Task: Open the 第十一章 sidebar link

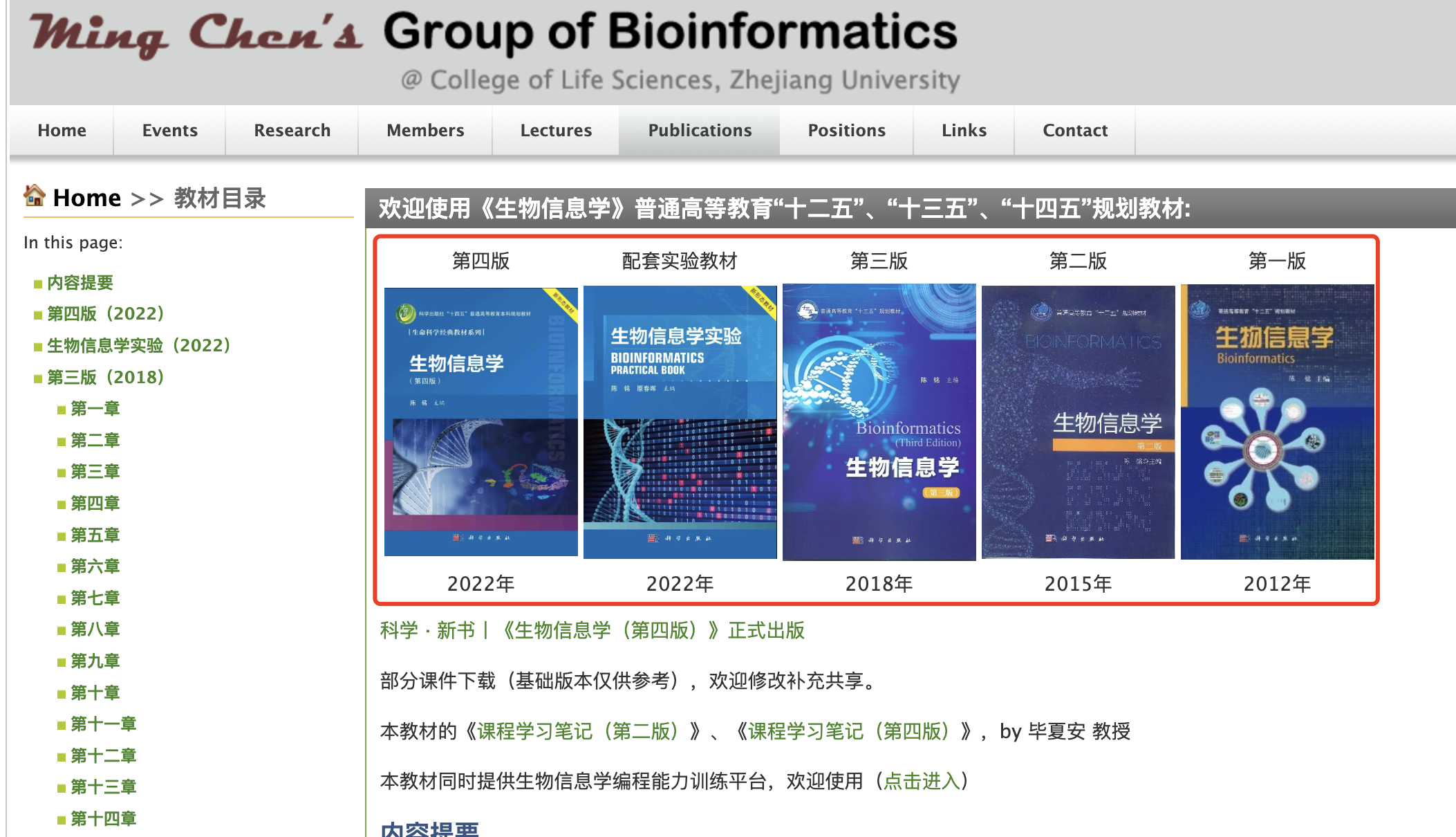Action: click(104, 724)
